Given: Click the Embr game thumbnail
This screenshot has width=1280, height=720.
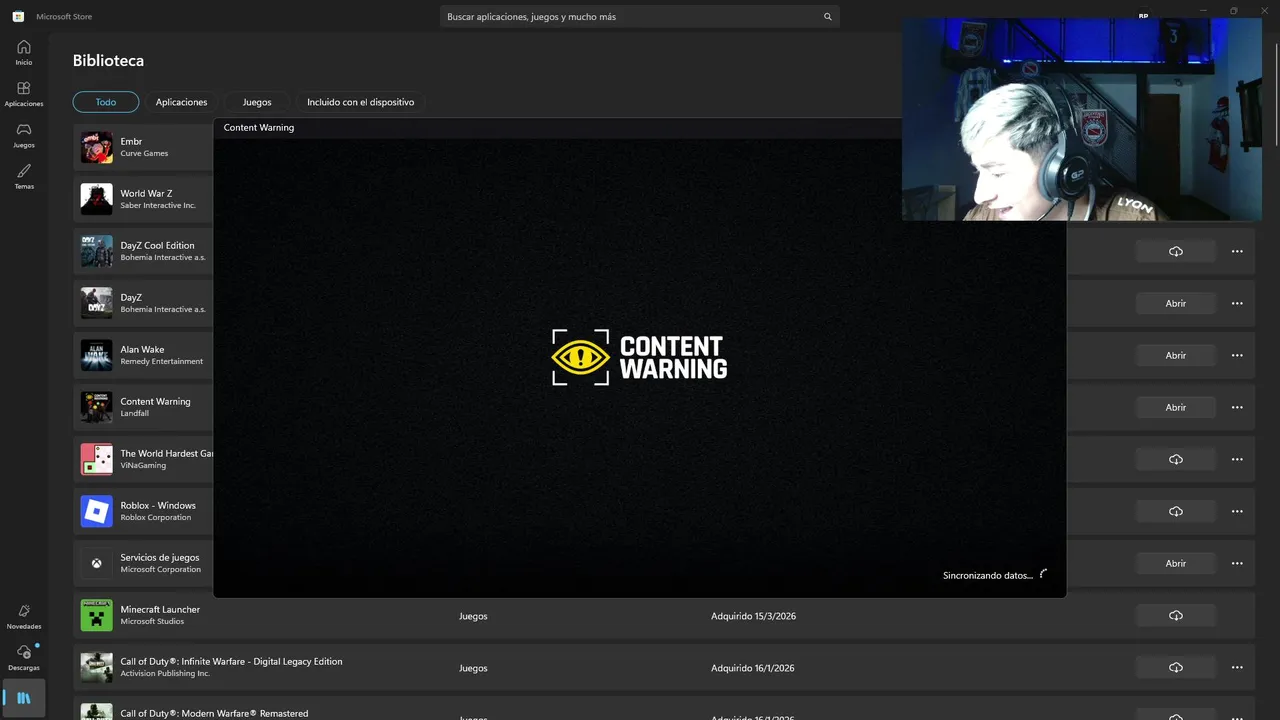Looking at the screenshot, I should click(97, 147).
